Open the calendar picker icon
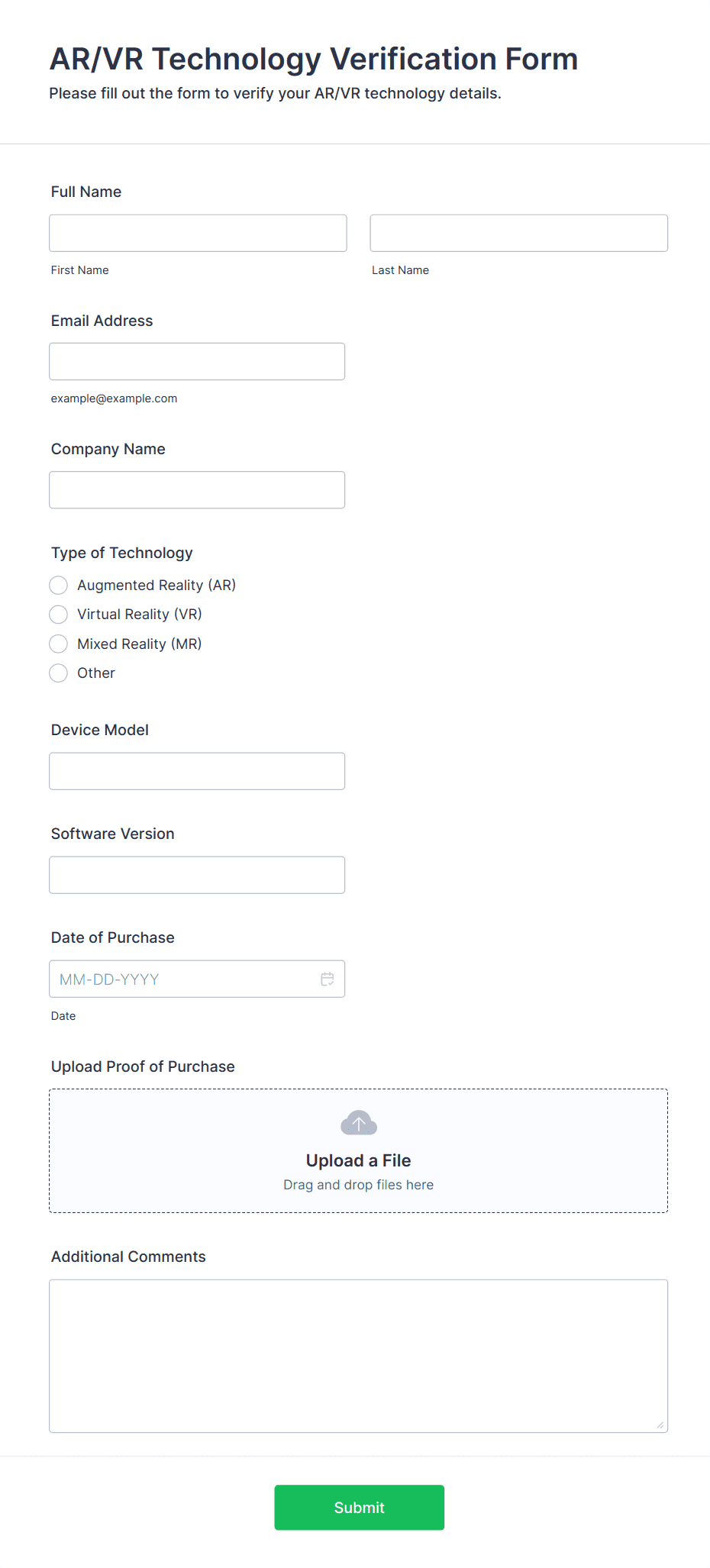This screenshot has width=710, height=1568. [328, 979]
